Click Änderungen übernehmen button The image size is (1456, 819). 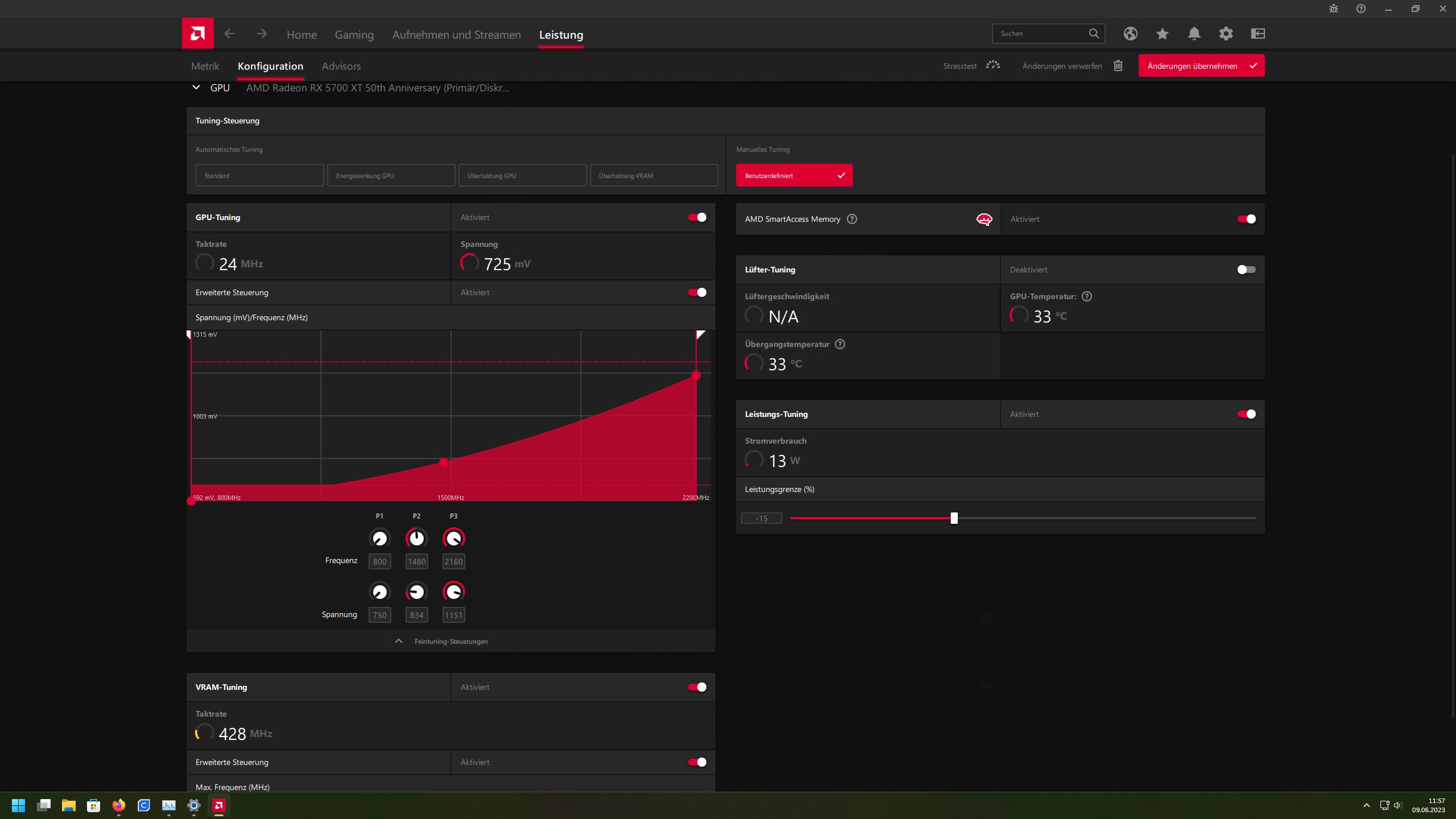pos(1201,66)
